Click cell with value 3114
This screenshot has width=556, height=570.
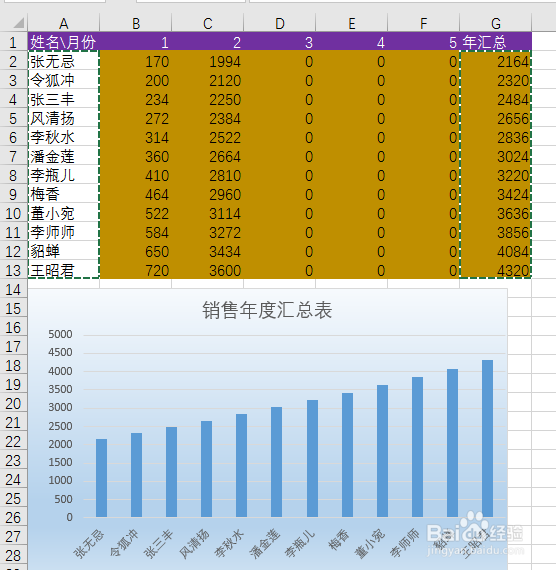(208, 213)
